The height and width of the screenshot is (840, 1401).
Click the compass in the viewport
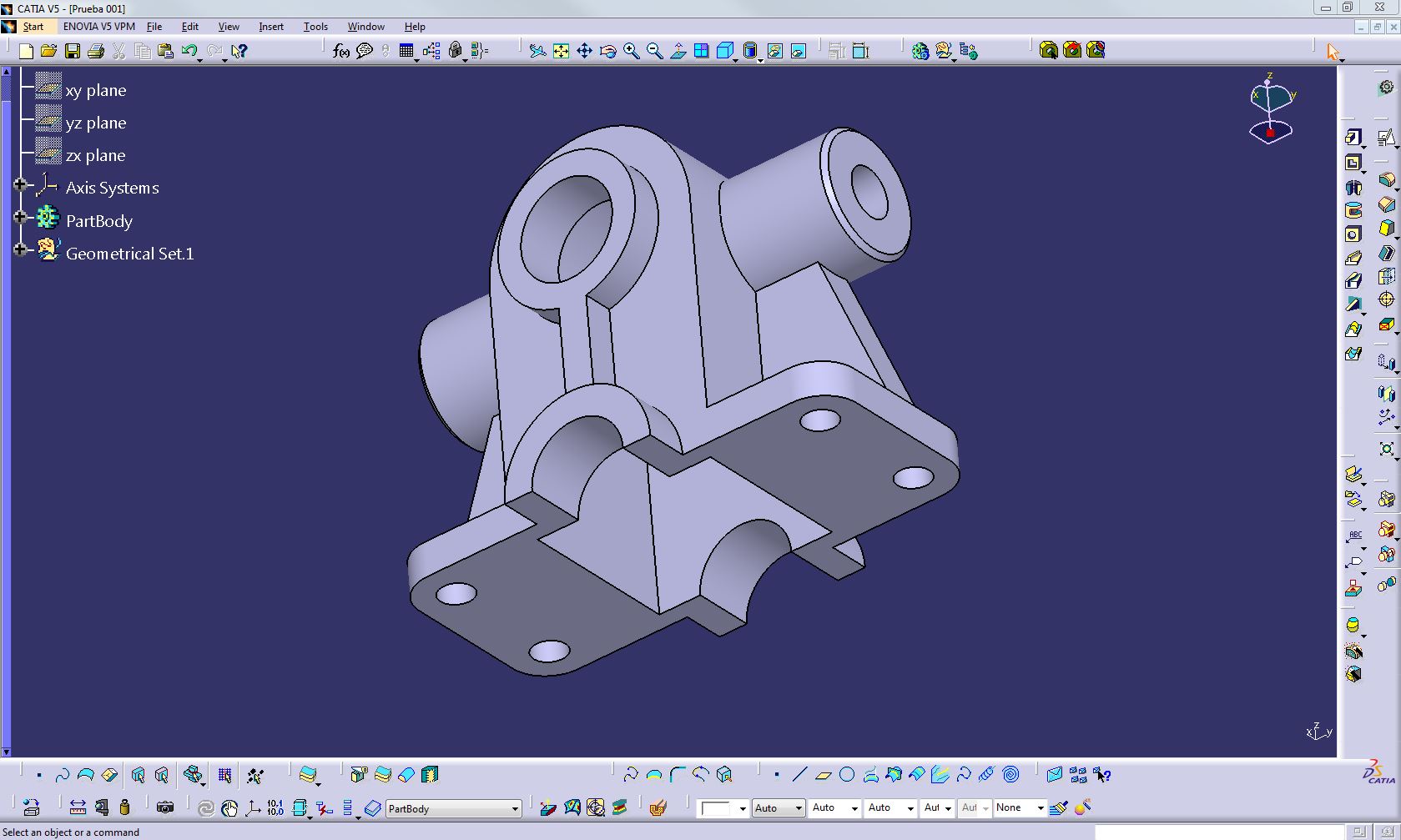pyautogui.click(x=1271, y=108)
